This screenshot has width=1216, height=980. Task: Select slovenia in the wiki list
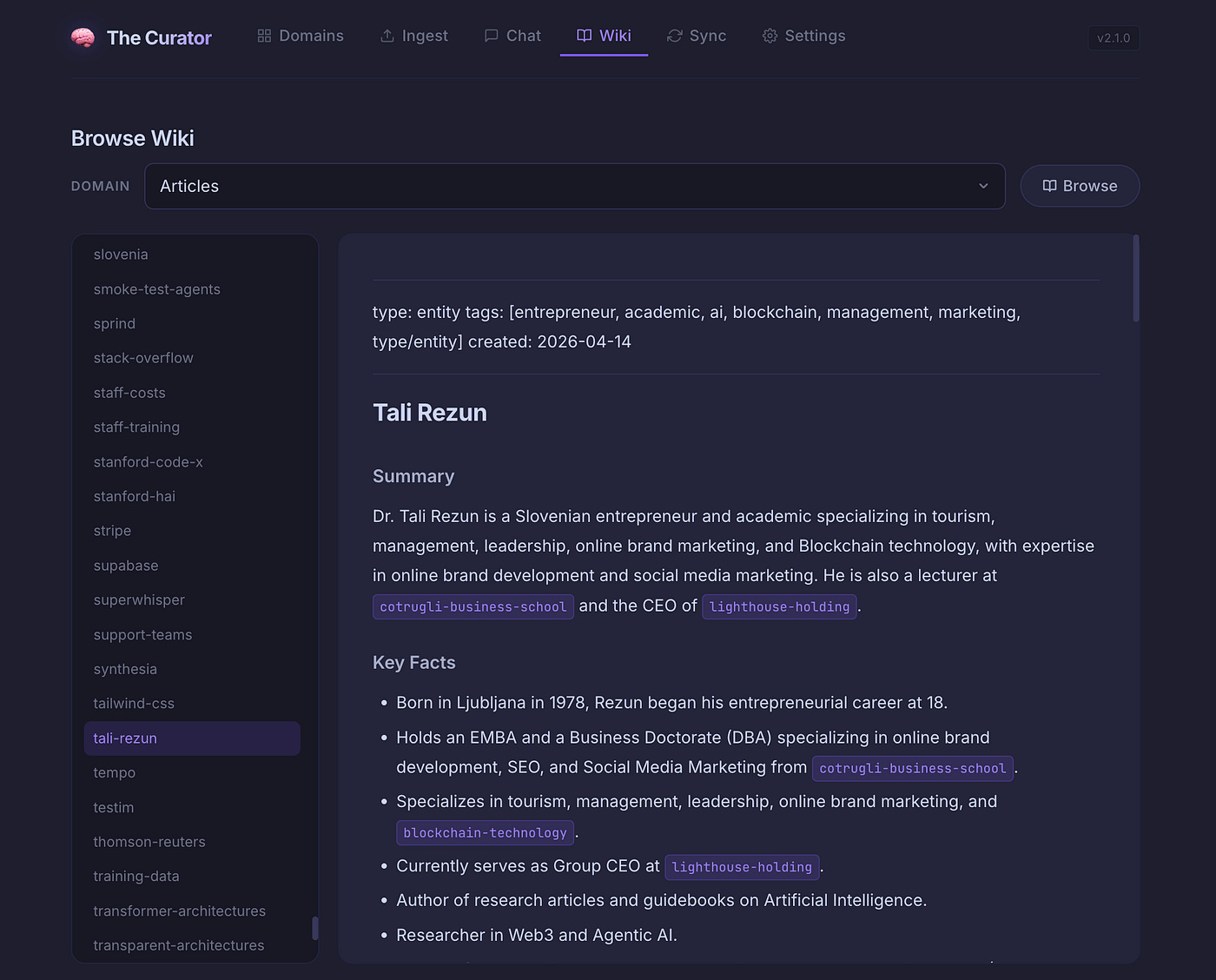(192, 255)
